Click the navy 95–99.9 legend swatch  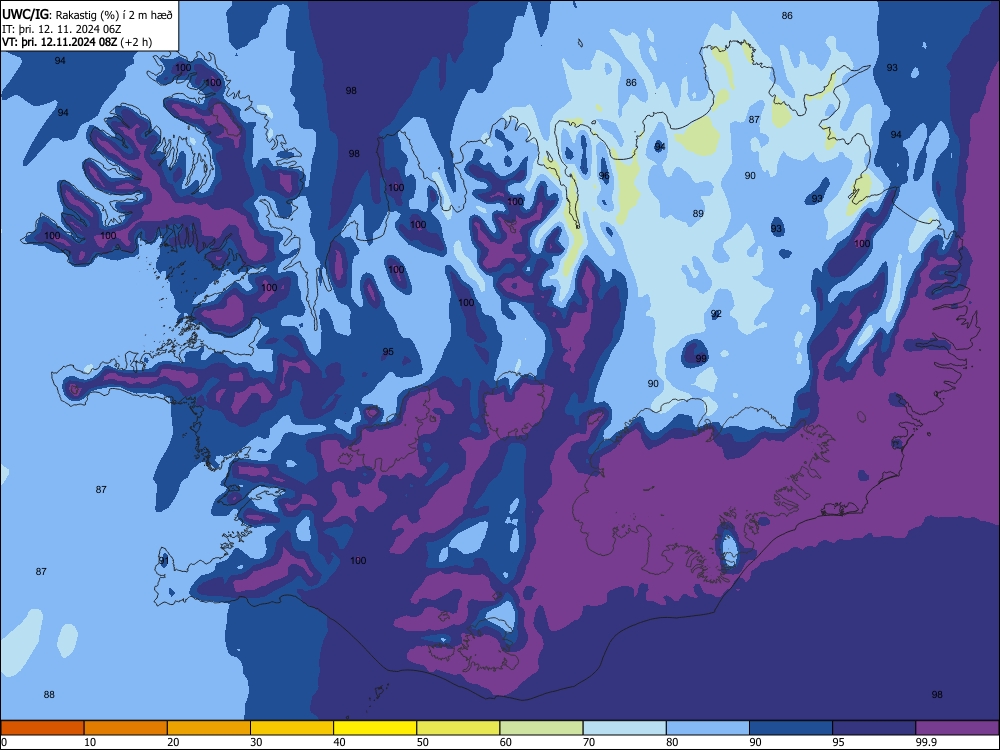pyautogui.click(x=874, y=728)
